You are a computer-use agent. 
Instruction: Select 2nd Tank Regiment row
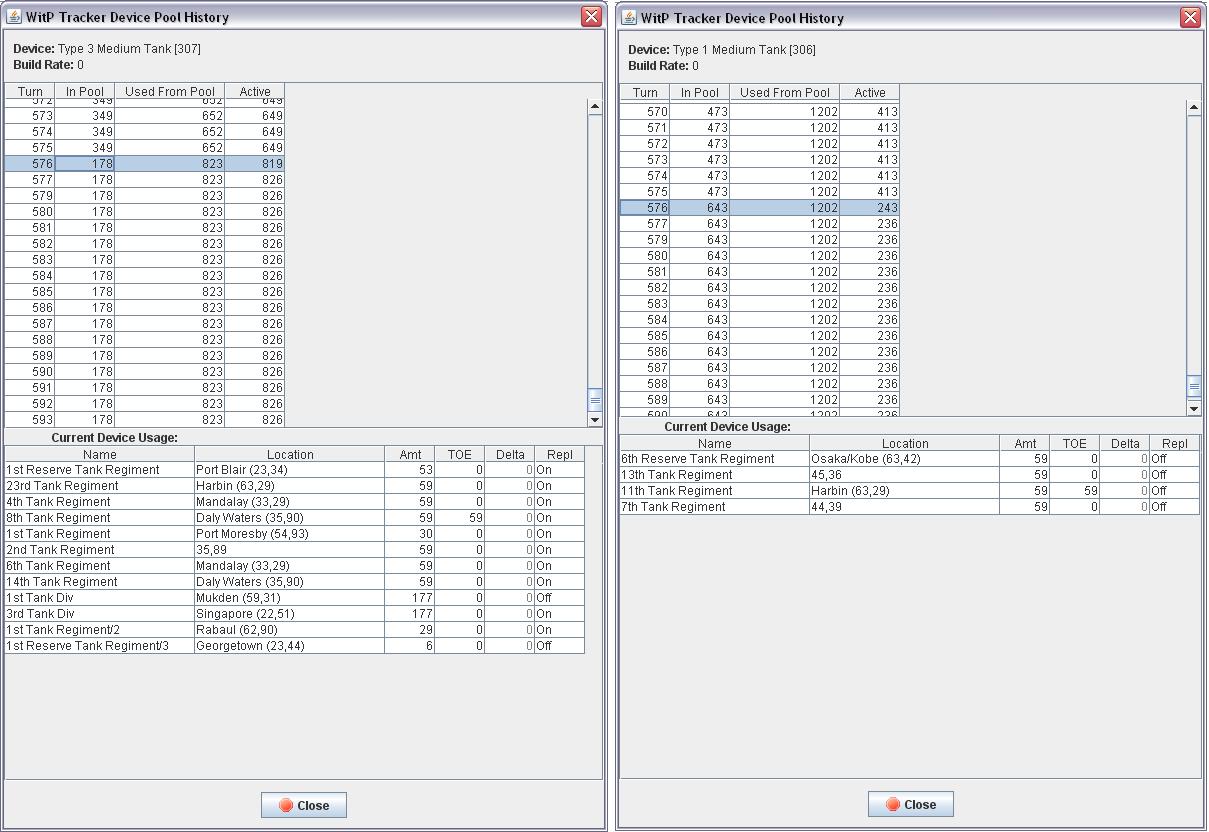[295, 550]
